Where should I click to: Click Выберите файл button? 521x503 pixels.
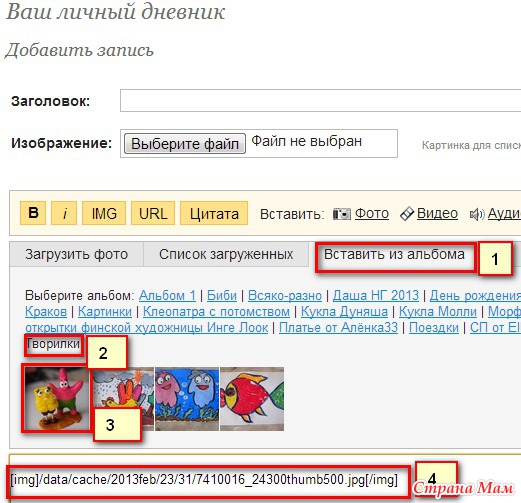tap(185, 144)
